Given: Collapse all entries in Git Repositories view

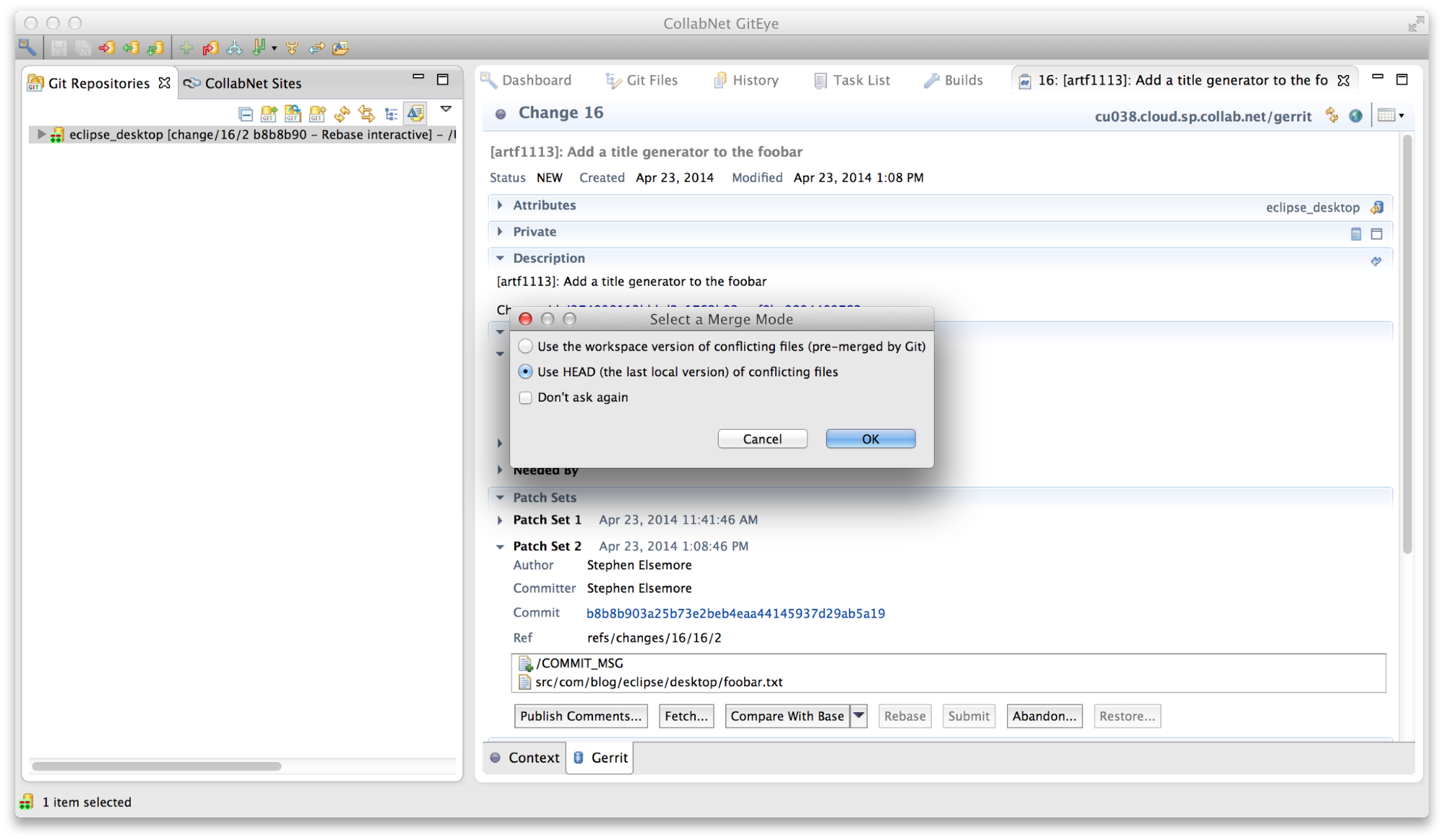Looking at the screenshot, I should pyautogui.click(x=245, y=113).
